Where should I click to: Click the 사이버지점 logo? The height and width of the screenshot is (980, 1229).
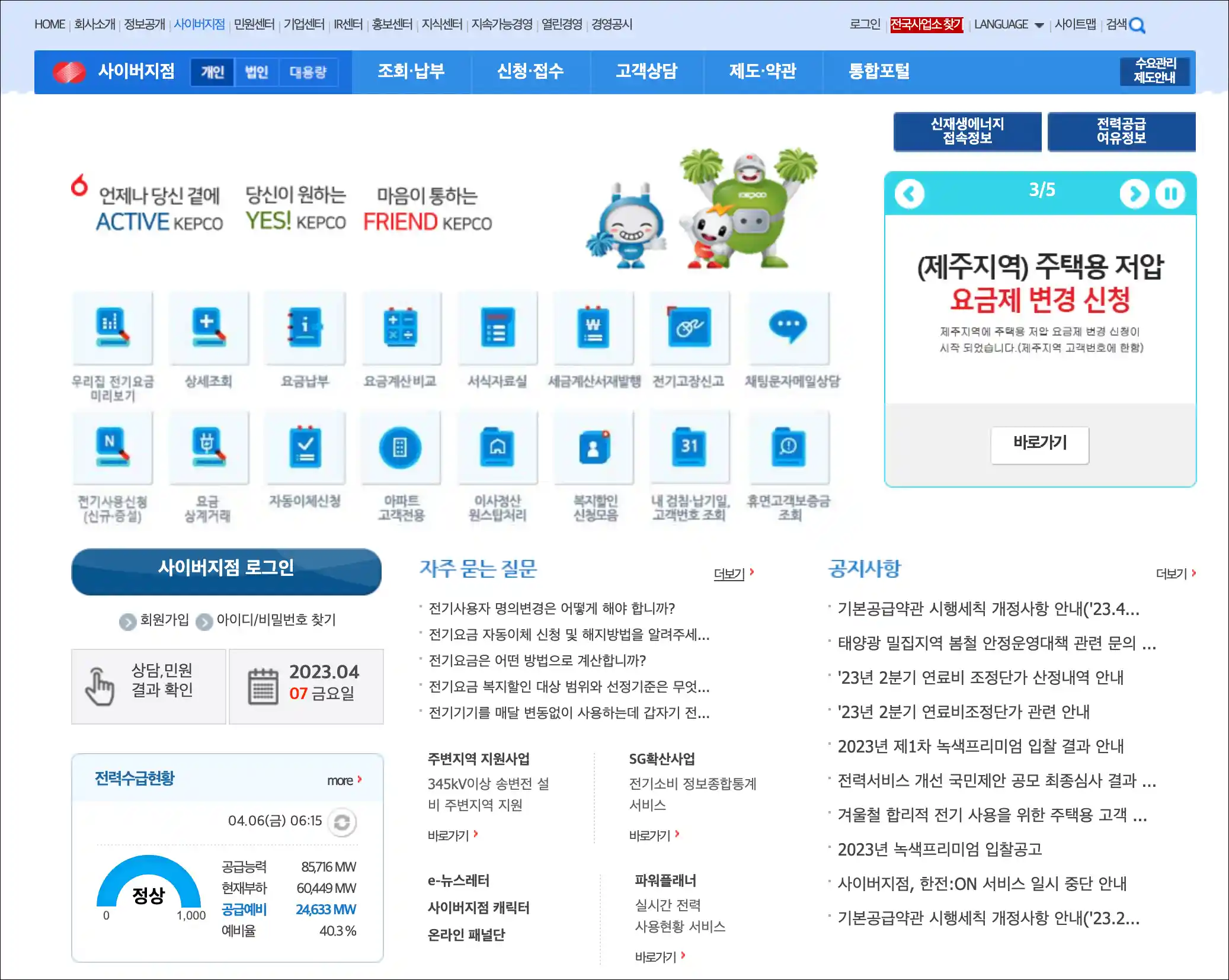tap(114, 72)
